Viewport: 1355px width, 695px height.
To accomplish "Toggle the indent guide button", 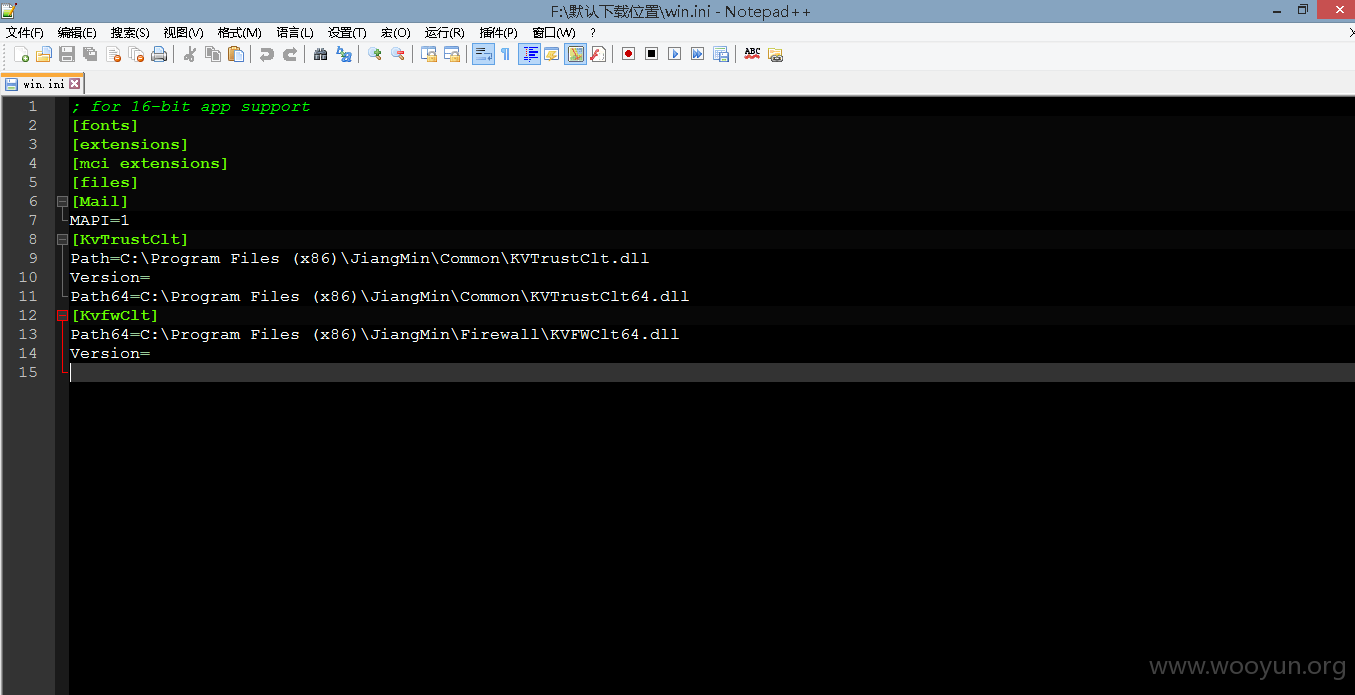I will (x=529, y=54).
